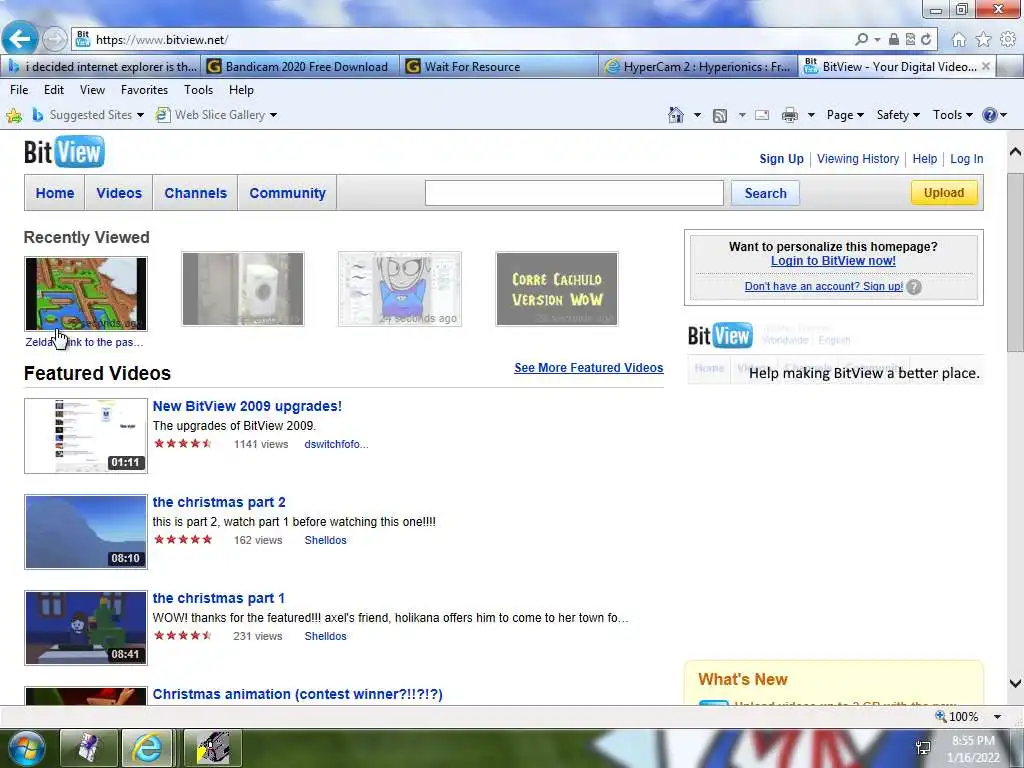Go to the BitView Channels tab
Image resolution: width=1024 pixels, height=768 pixels.
tap(195, 193)
